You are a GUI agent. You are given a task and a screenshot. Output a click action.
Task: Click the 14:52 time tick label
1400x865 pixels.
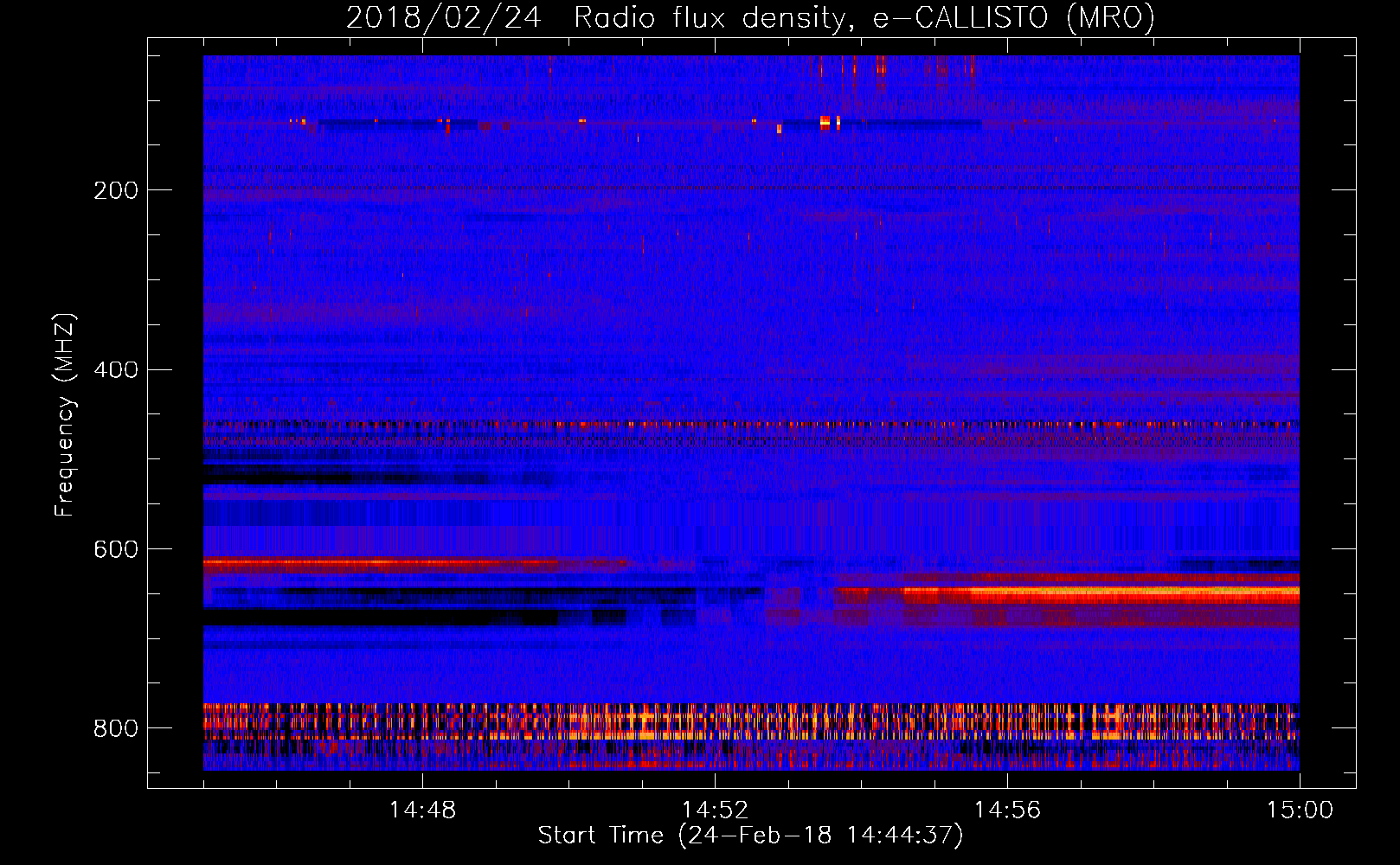(x=715, y=811)
